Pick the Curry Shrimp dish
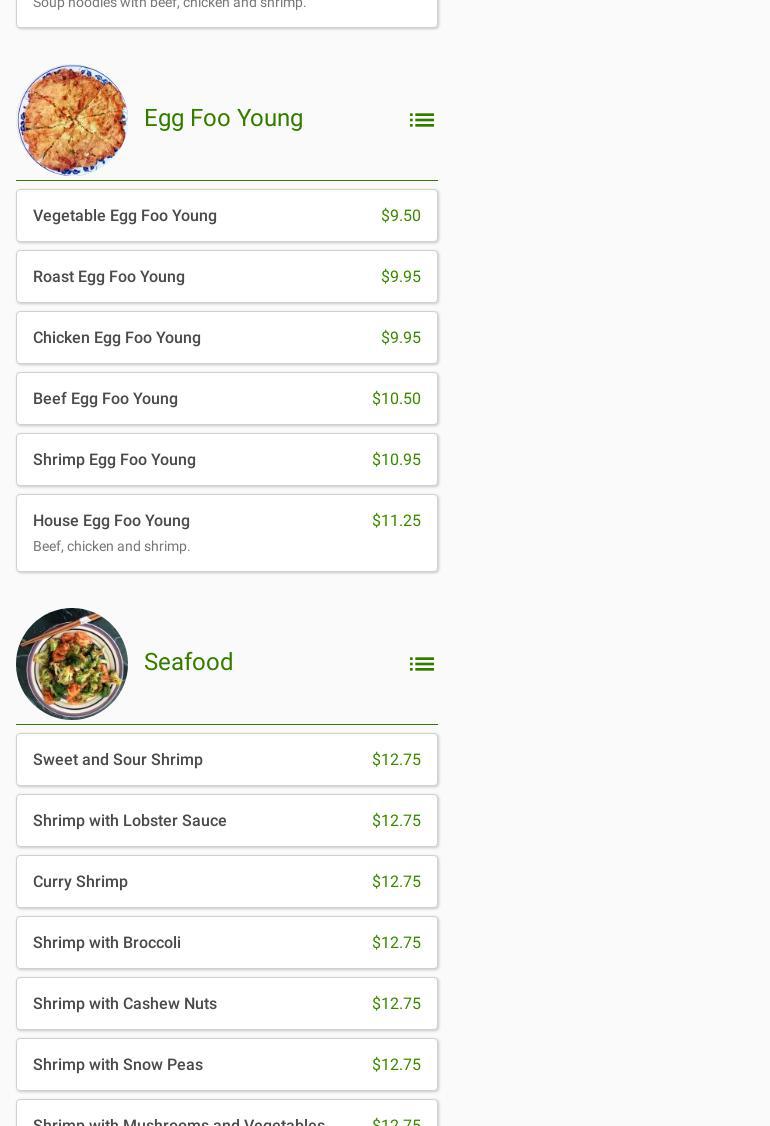This screenshot has width=770, height=1126. [226, 882]
